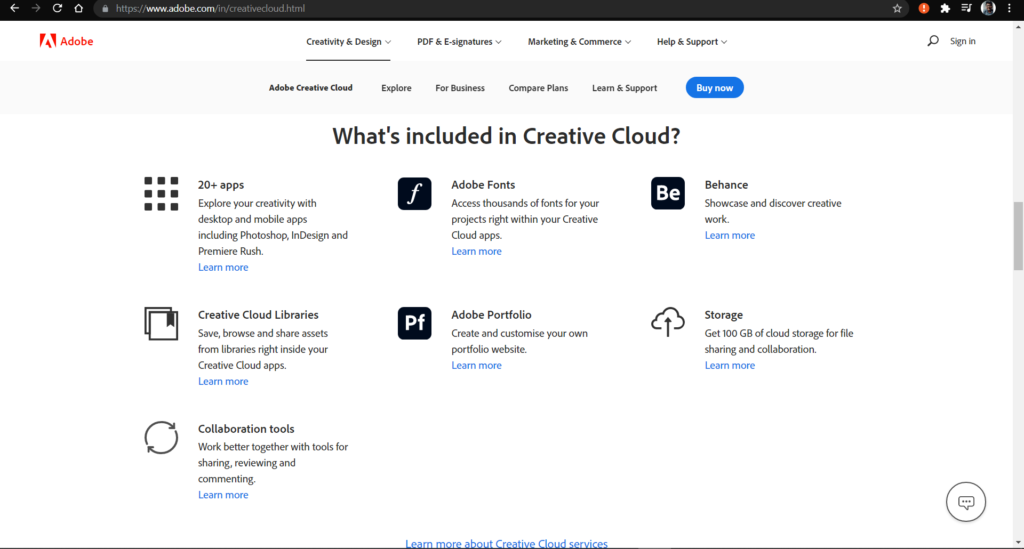Click Learn more under Storage
The image size is (1024, 549).
729,365
